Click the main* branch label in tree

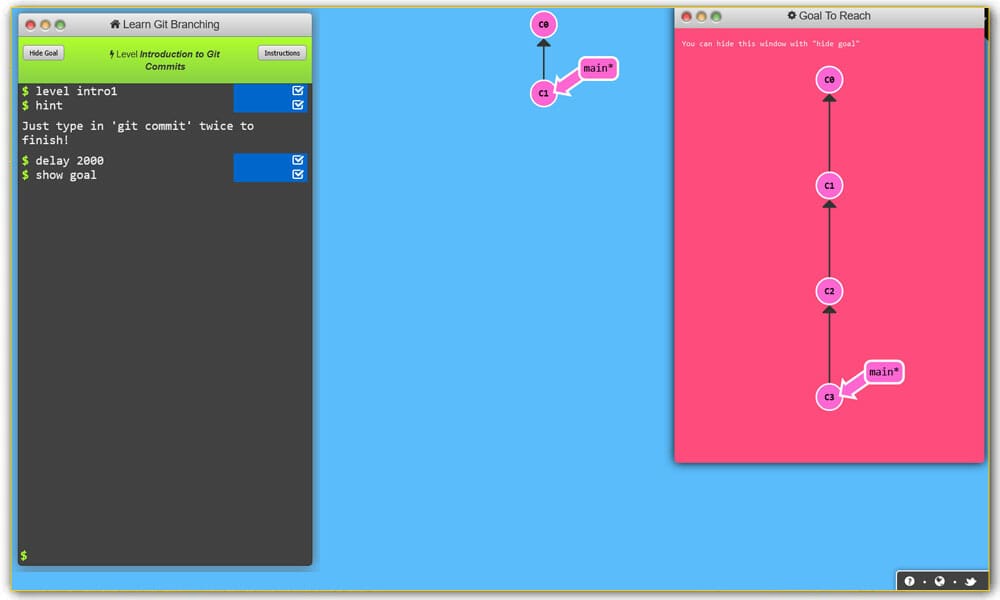tap(600, 69)
